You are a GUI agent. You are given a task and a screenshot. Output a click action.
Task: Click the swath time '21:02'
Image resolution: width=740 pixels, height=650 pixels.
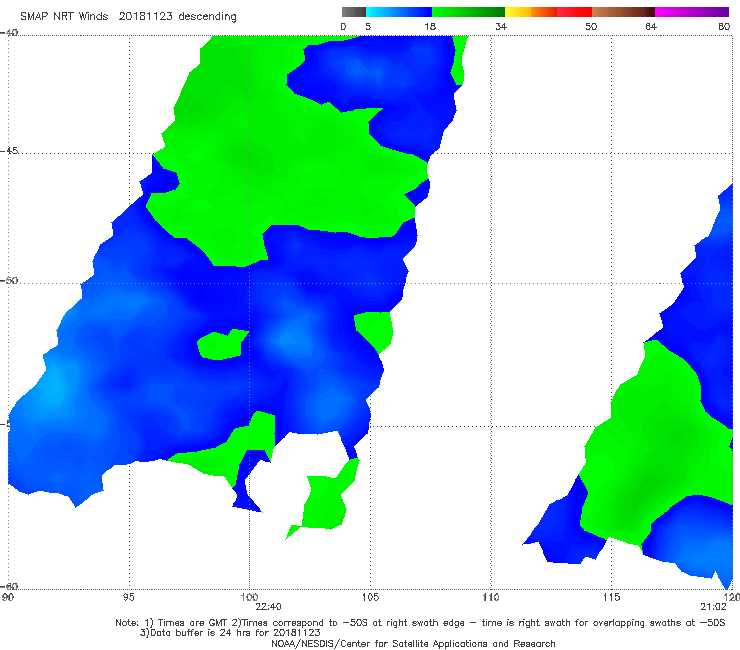[x=713, y=607]
